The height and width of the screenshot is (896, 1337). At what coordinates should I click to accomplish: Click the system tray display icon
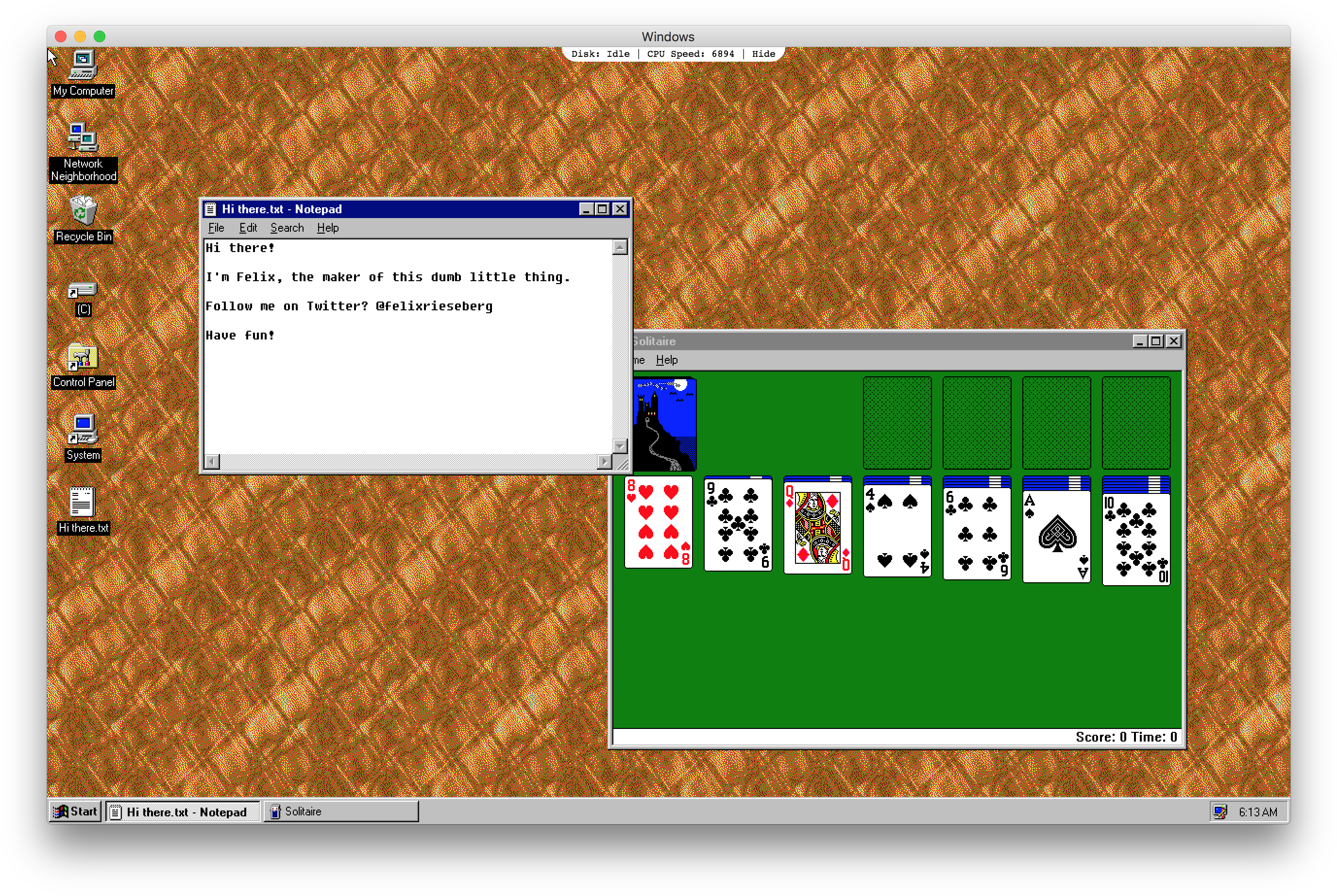(1219, 811)
